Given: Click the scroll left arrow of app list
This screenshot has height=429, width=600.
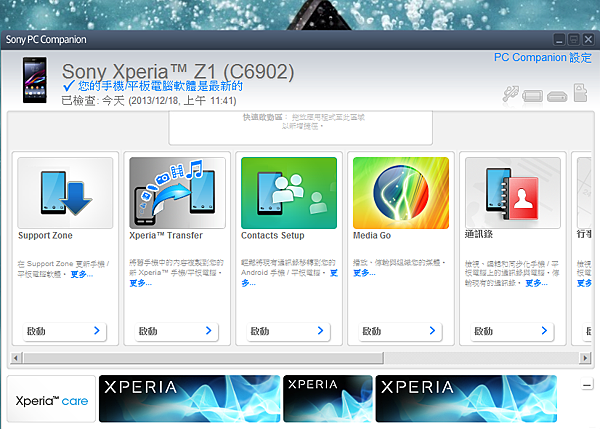Looking at the screenshot, I should click(x=16, y=358).
